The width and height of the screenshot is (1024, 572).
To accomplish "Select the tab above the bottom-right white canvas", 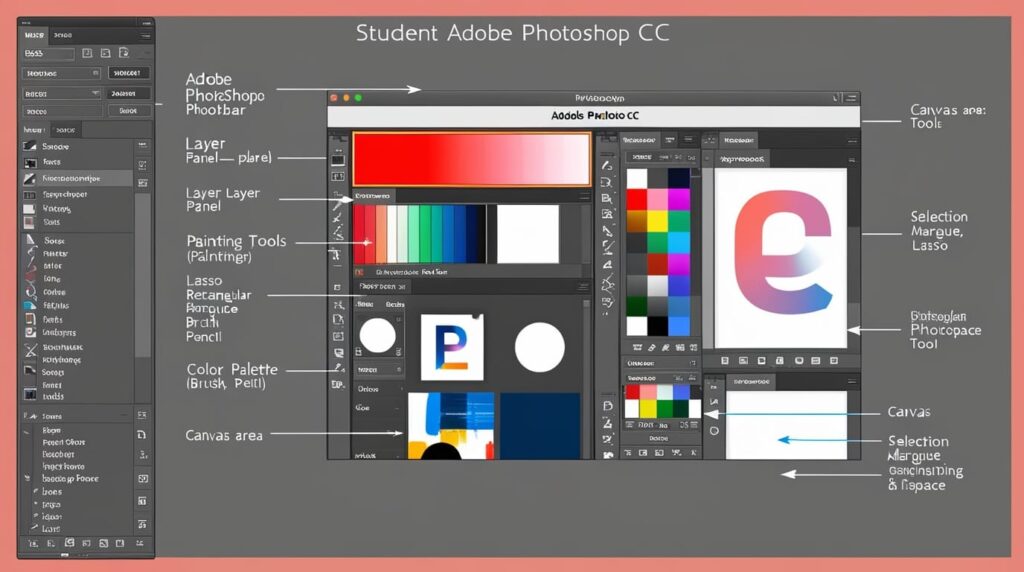I will 751,381.
